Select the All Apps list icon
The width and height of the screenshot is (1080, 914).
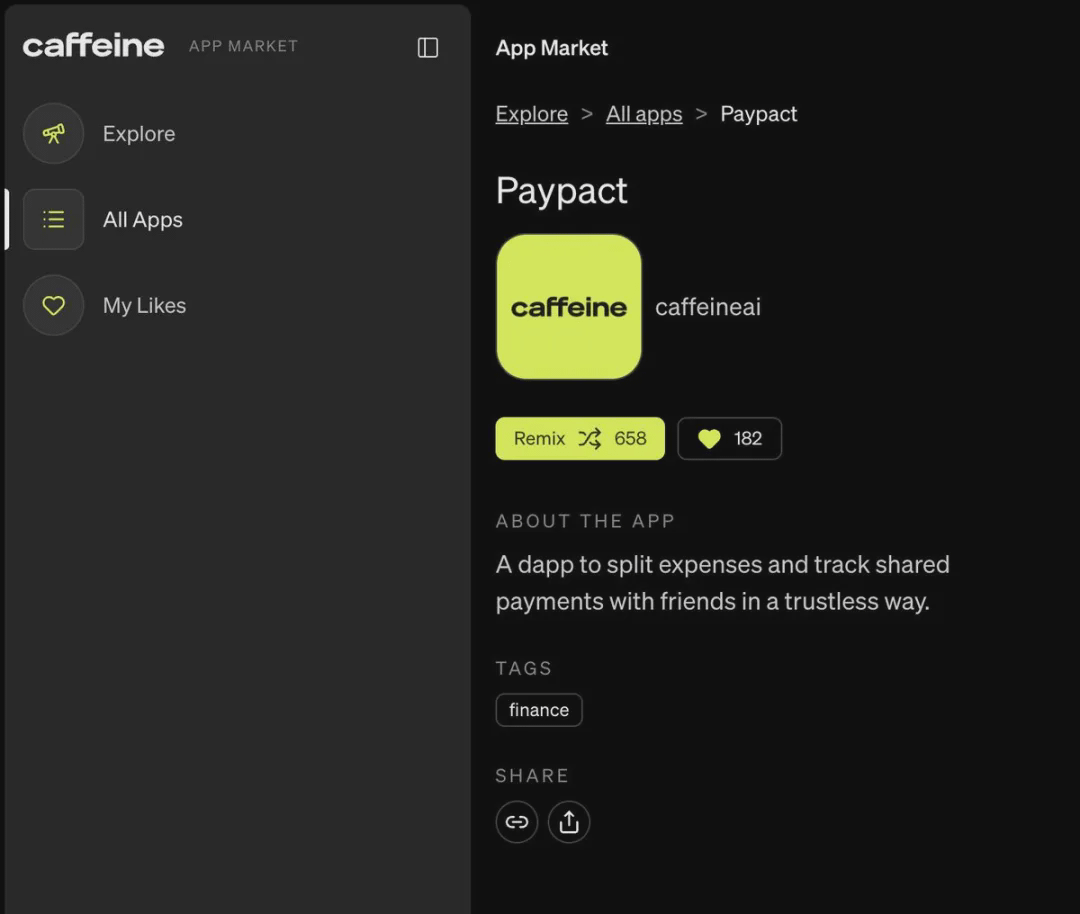coord(54,219)
